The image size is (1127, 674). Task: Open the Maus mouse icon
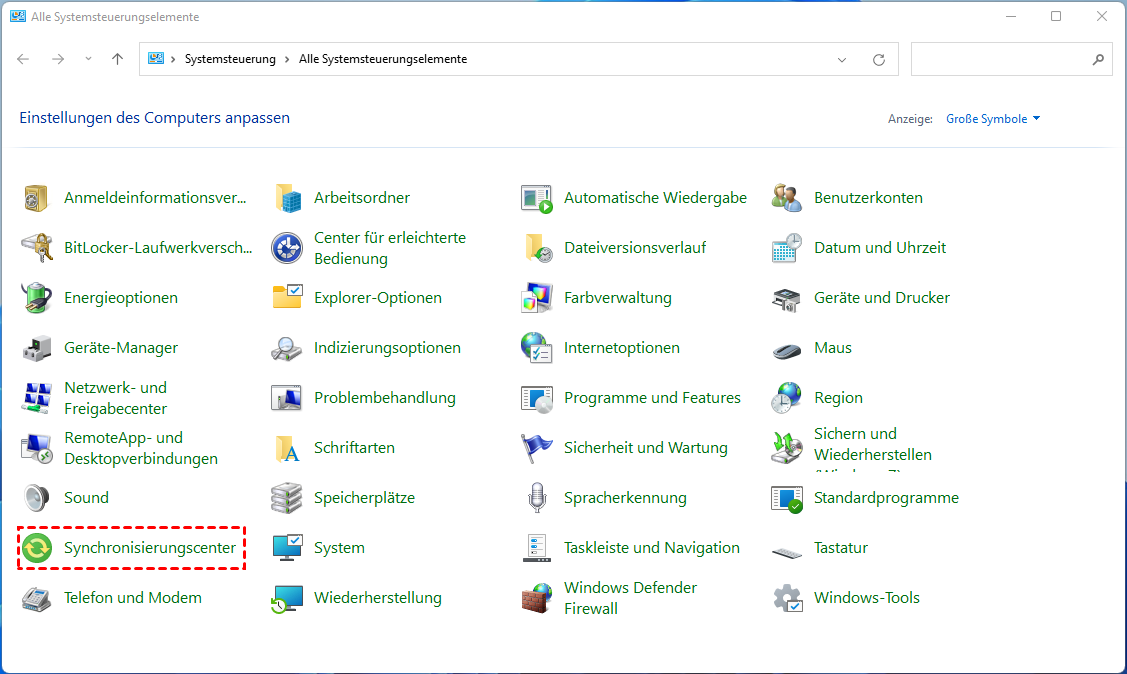[787, 348]
